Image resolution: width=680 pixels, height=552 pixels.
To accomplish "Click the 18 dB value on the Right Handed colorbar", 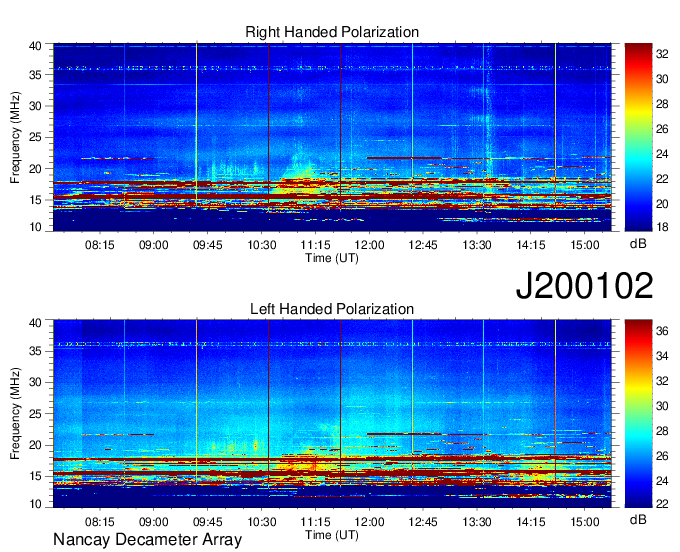I will click(662, 227).
